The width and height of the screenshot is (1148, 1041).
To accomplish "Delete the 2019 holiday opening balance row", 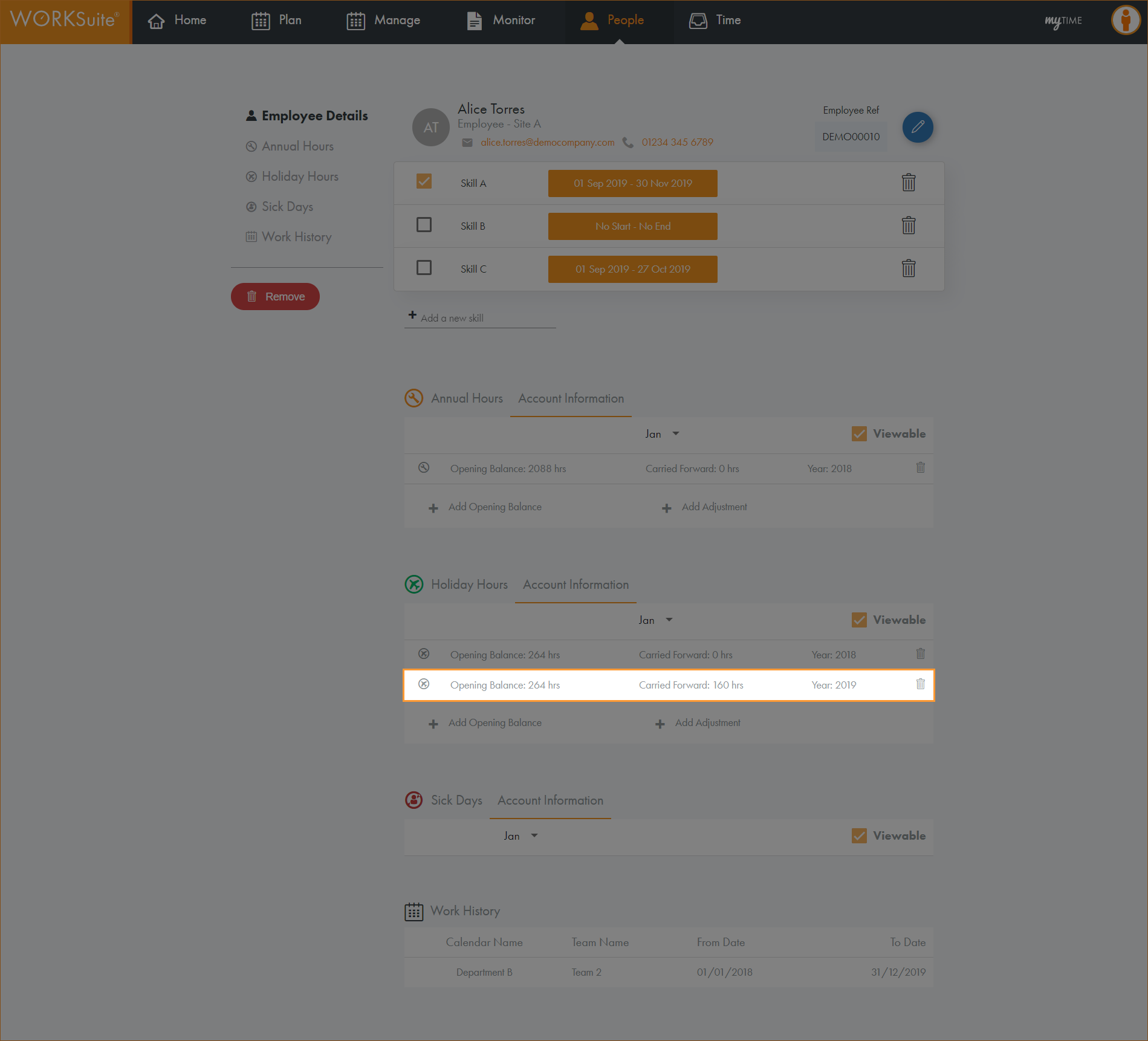I will [920, 684].
